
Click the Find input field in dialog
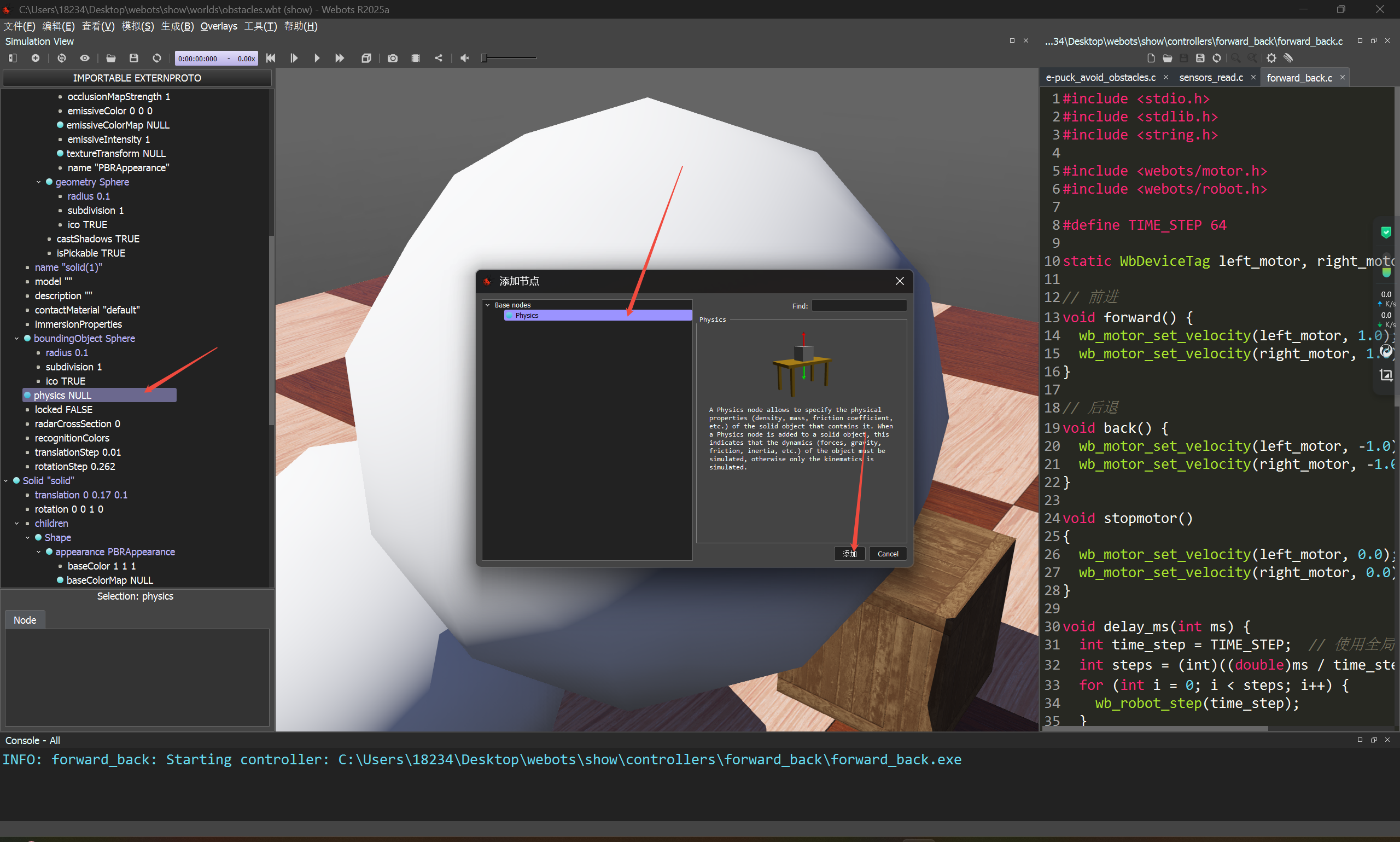point(859,306)
